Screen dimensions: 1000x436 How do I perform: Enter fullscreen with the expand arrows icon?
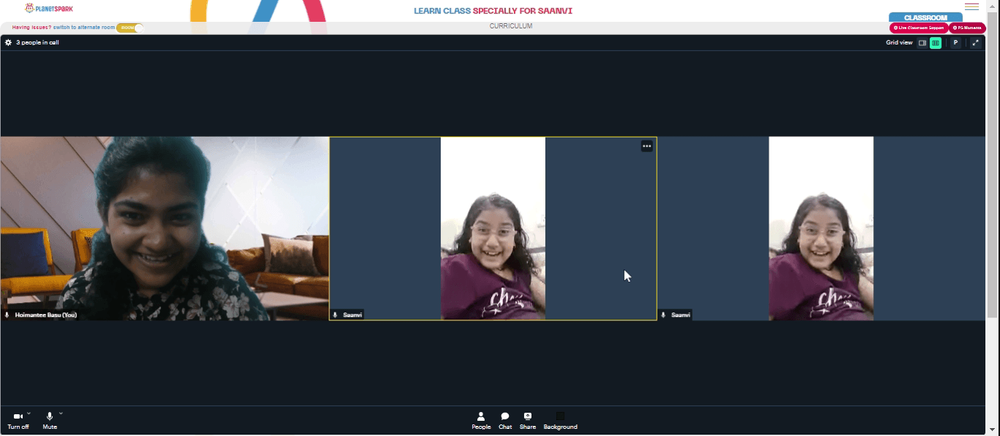point(975,43)
